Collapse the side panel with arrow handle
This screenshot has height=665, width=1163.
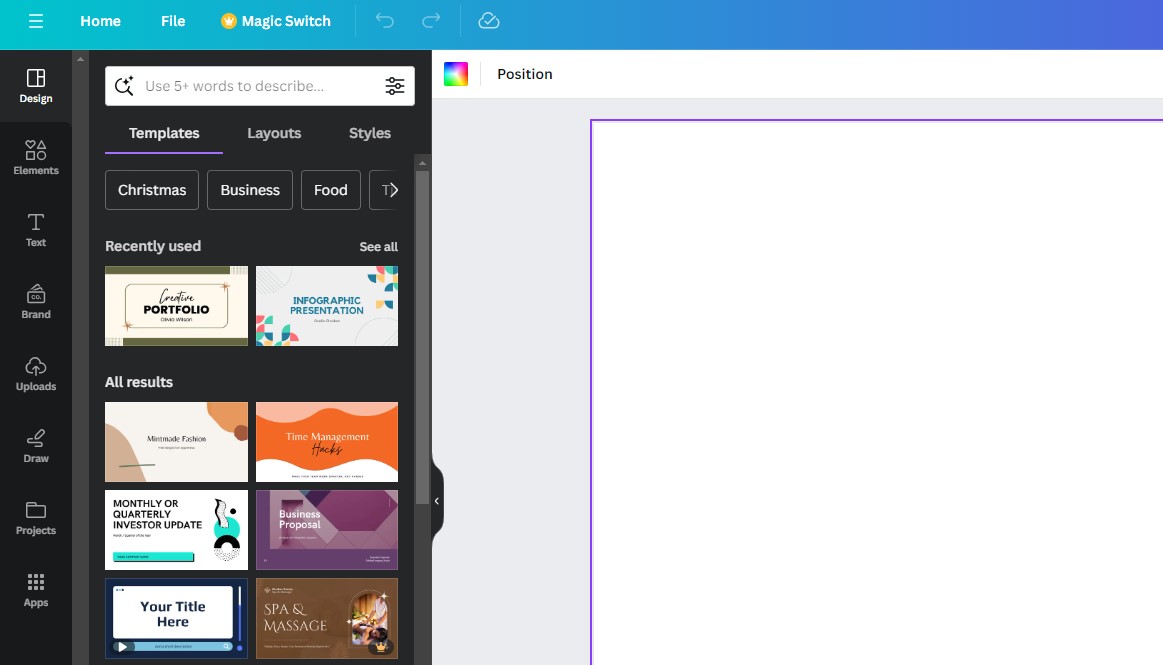coord(437,501)
